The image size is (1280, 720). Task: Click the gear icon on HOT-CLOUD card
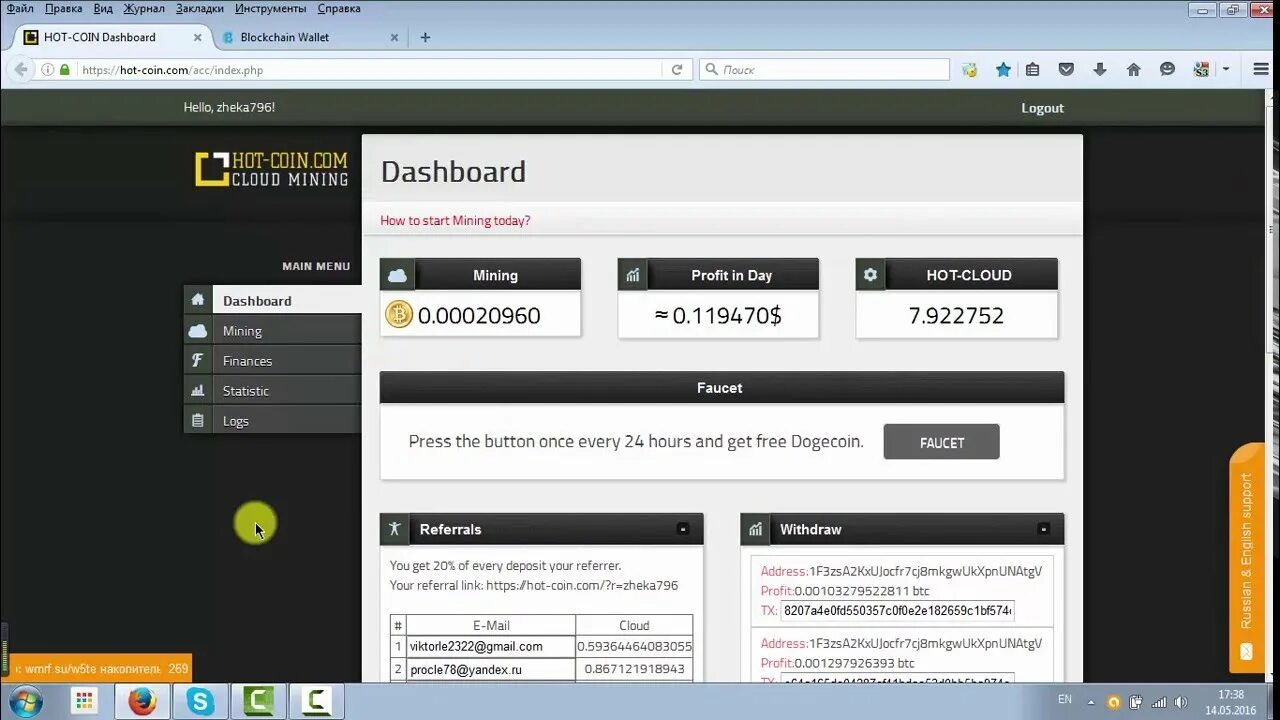(x=871, y=275)
